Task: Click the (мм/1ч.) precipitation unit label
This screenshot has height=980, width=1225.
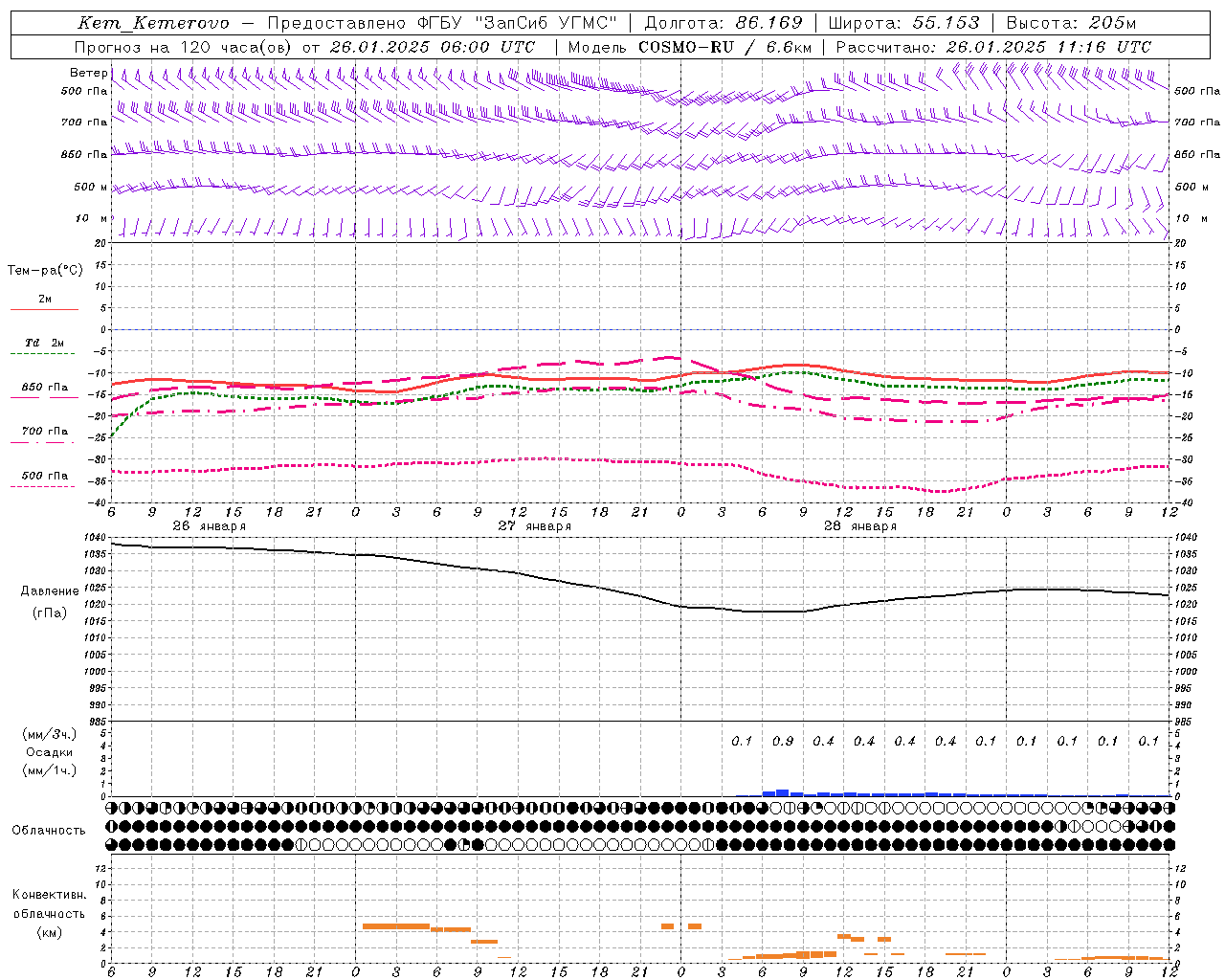Action: click(x=50, y=770)
